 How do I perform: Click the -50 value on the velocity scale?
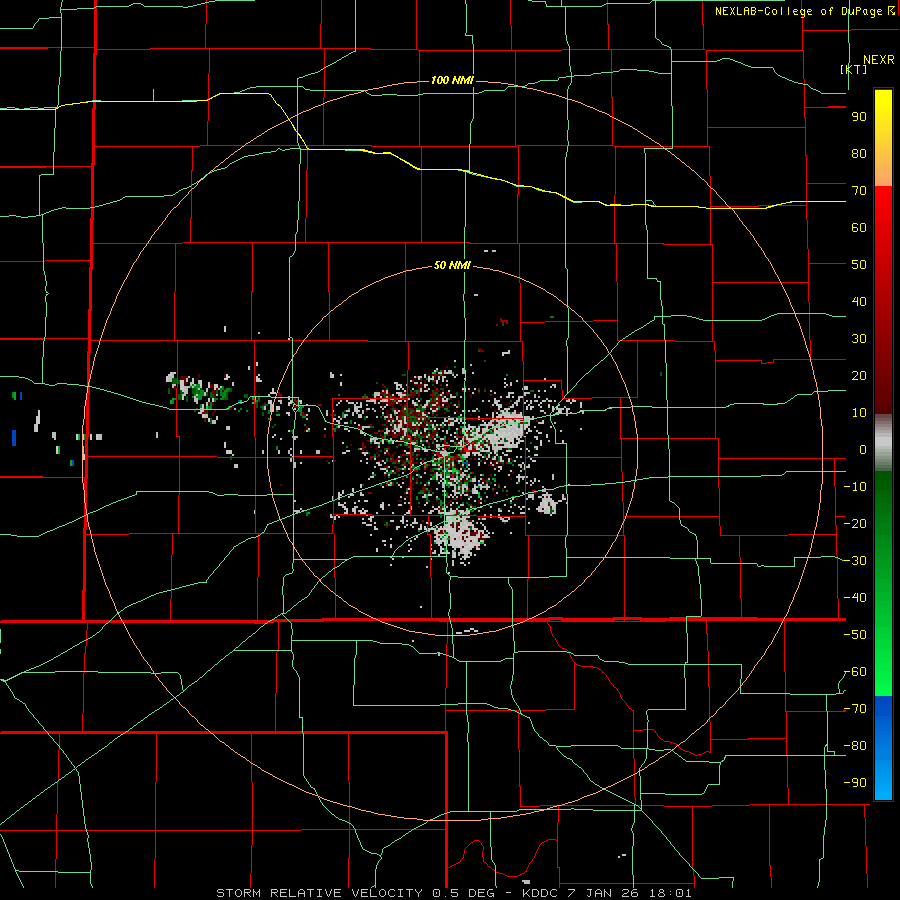[855, 635]
